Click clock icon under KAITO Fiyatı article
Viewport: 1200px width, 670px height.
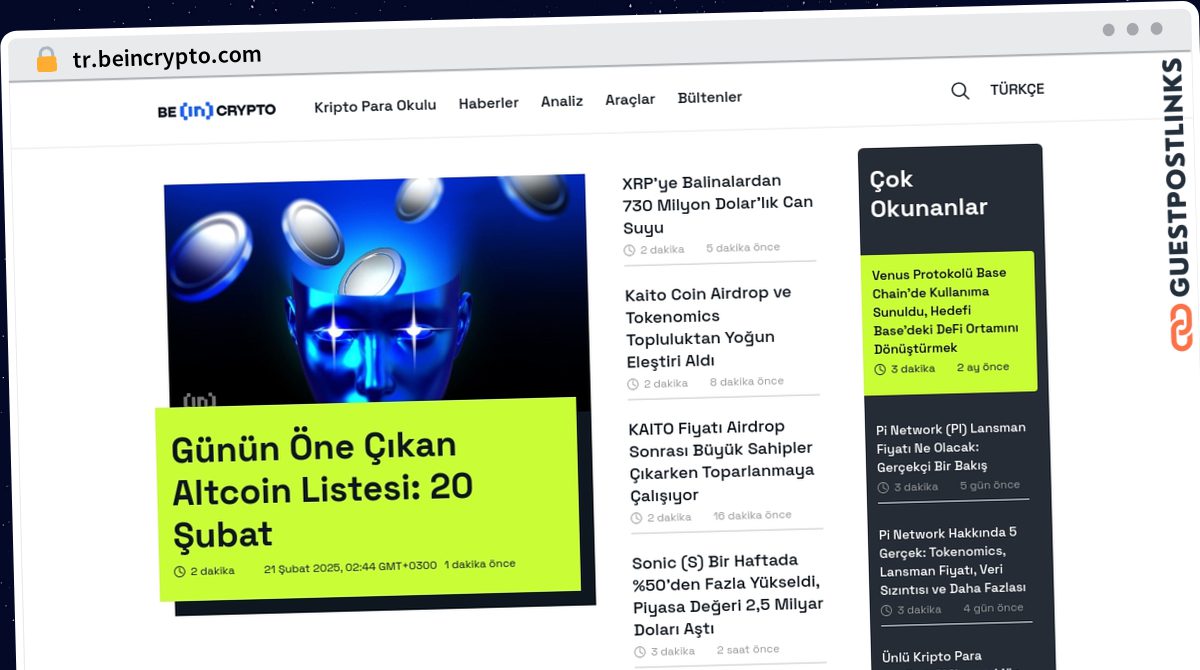pyautogui.click(x=636, y=518)
